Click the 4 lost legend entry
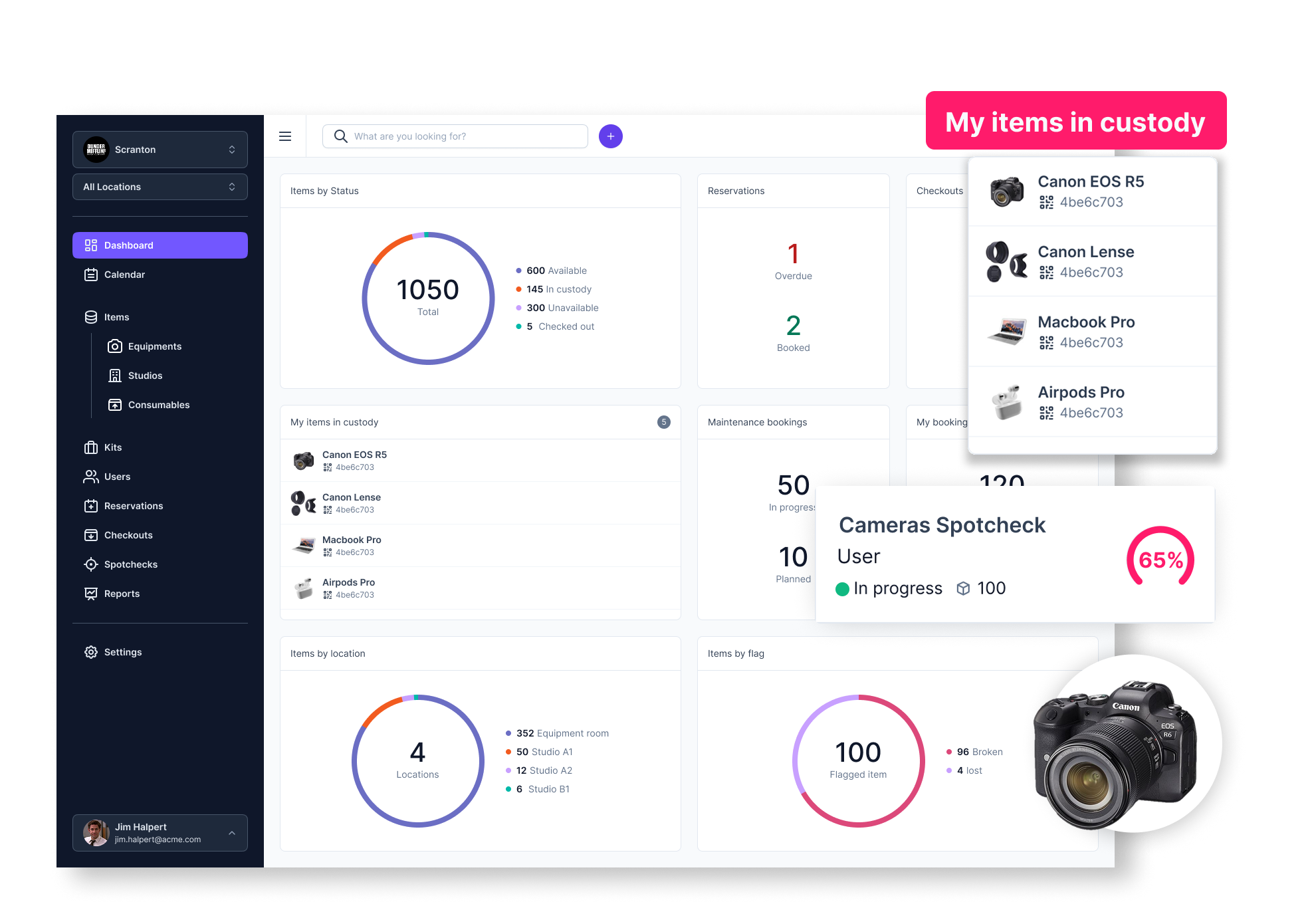The image size is (1316, 916). click(964, 770)
